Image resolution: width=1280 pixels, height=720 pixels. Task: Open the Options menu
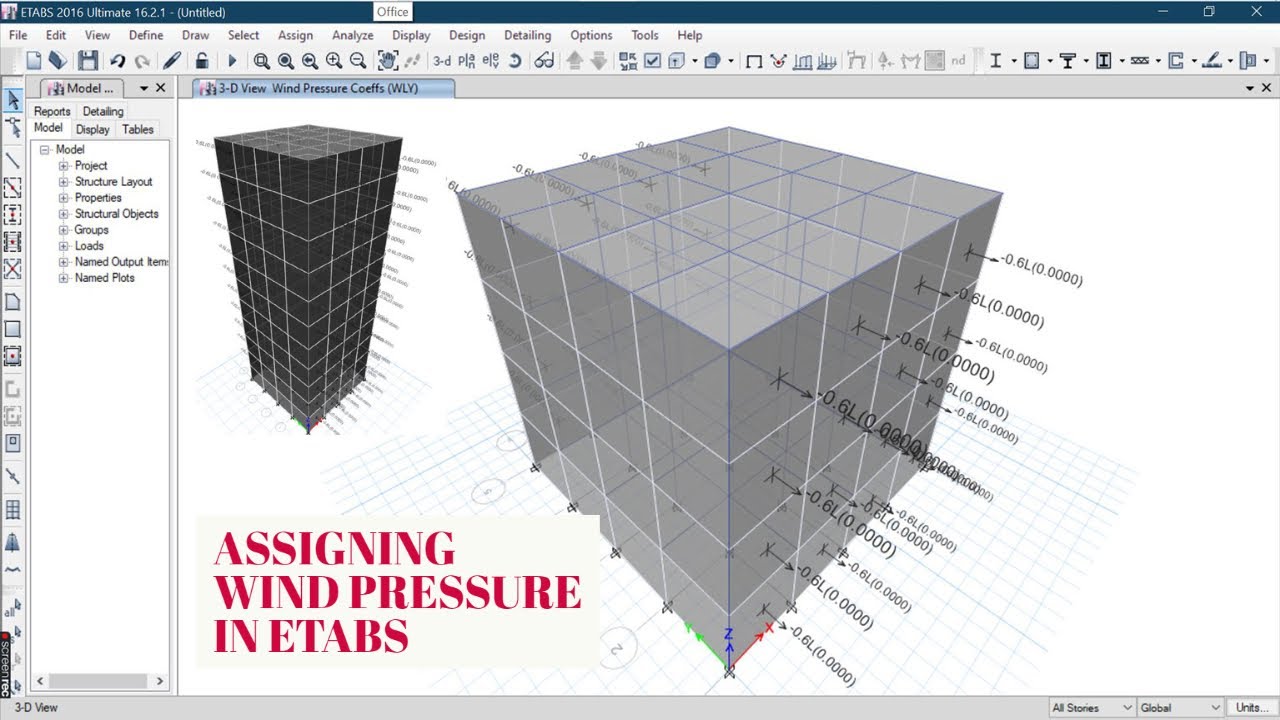point(591,35)
